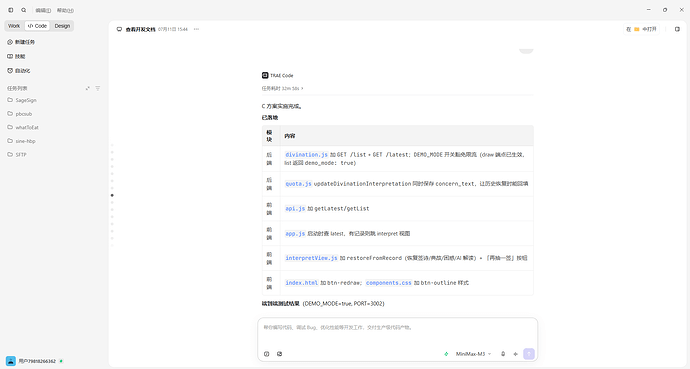Open the 自动化 automation section
690x369 pixels.
pyautogui.click(x=19, y=70)
